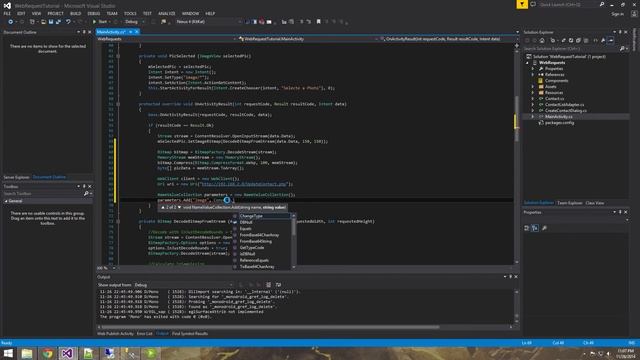
Task: Click the Sign in link
Action: pos(618,14)
